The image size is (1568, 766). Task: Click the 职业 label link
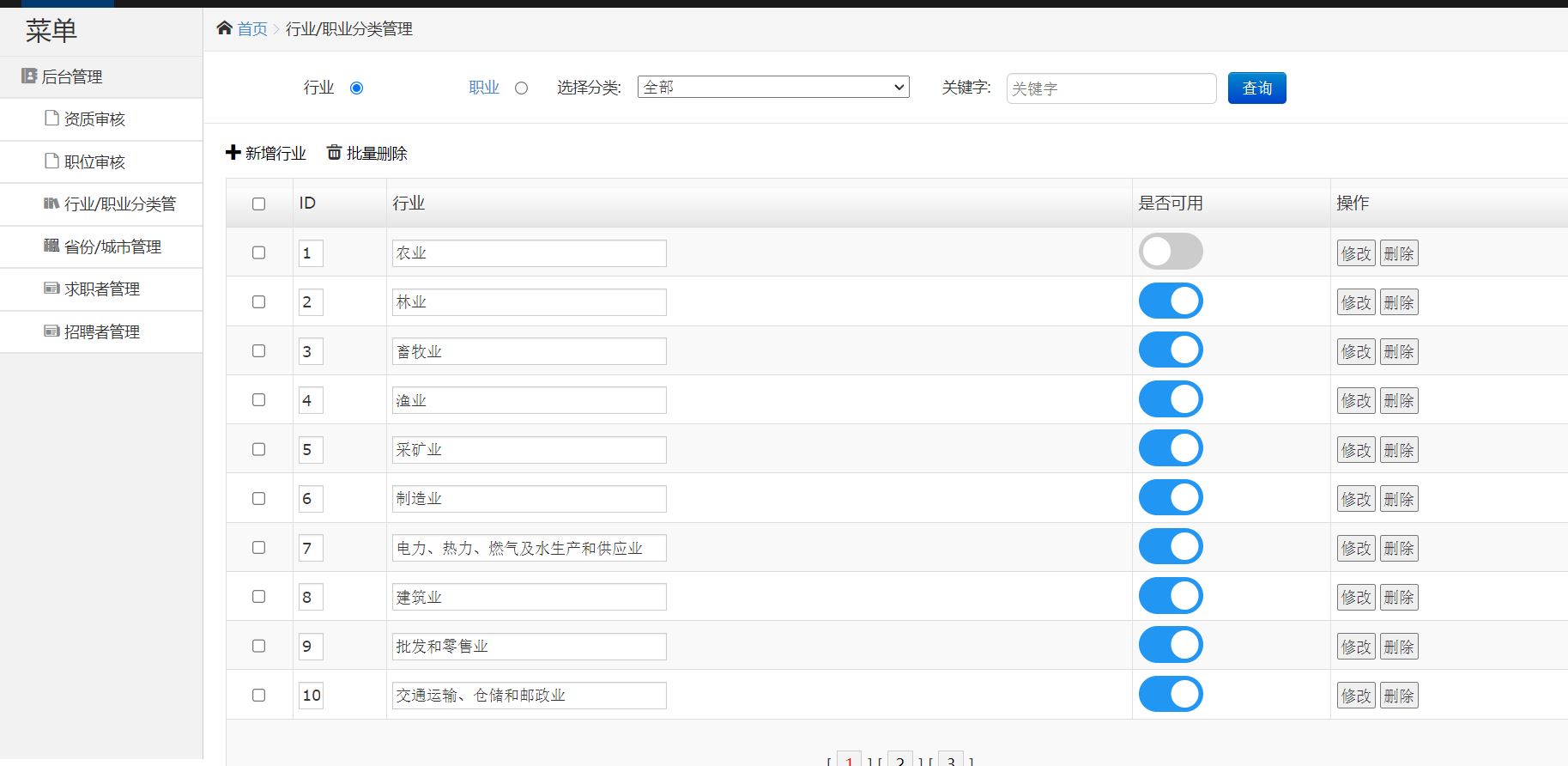pyautogui.click(x=484, y=87)
